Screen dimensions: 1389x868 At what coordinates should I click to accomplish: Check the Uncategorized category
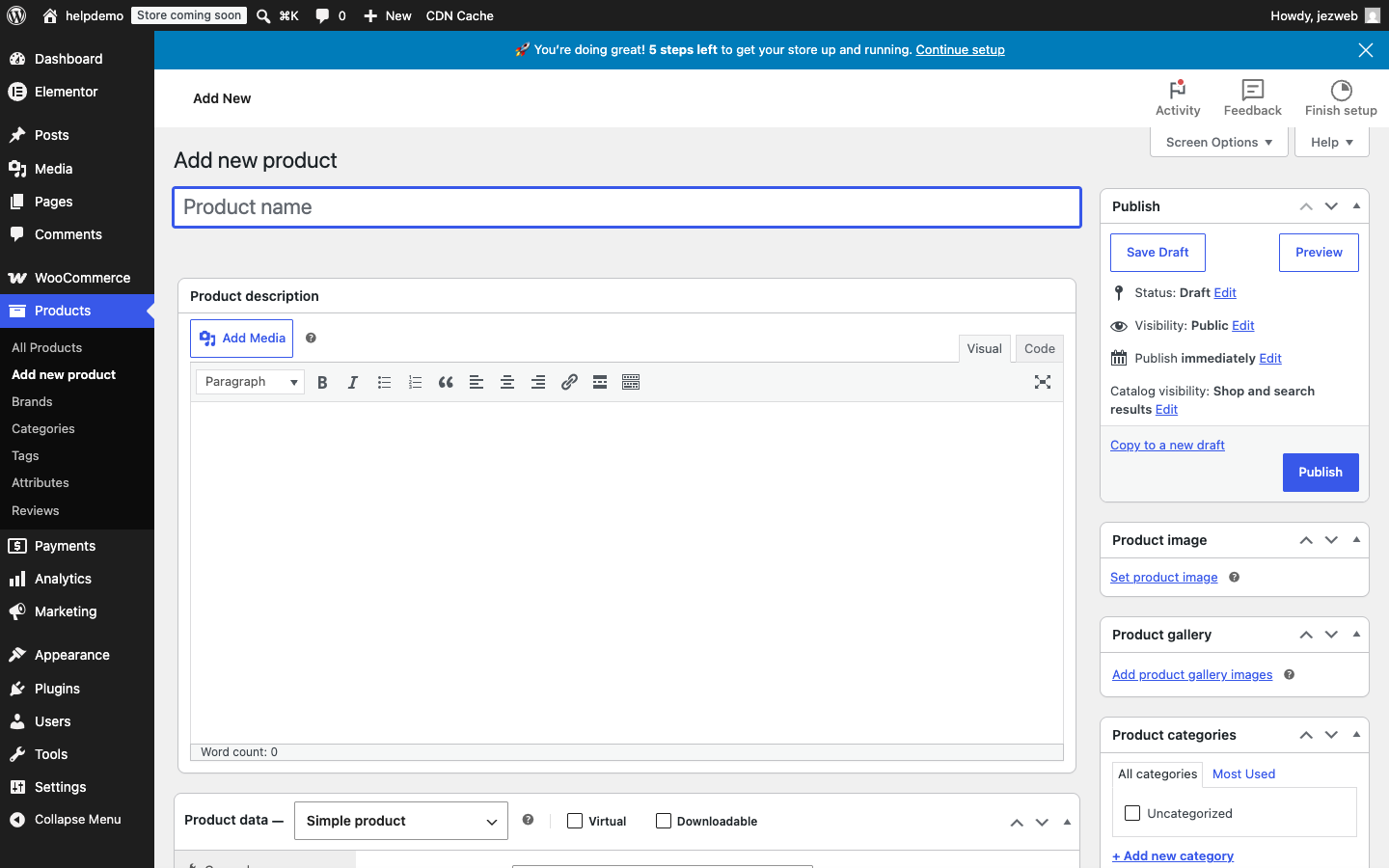[x=1132, y=813]
